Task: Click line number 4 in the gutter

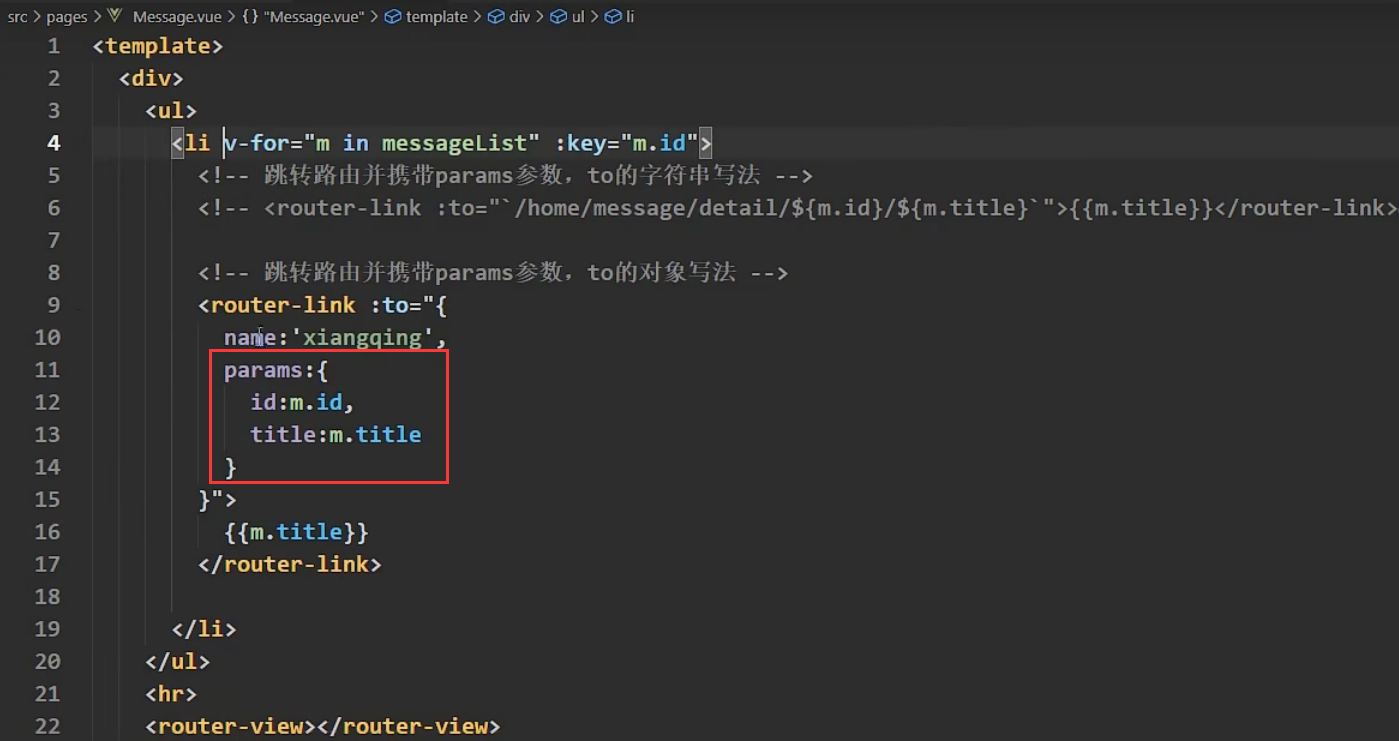Action: point(53,143)
